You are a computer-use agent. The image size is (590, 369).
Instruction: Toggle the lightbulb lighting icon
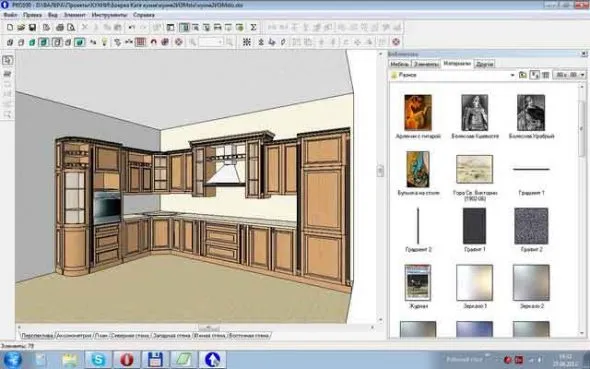[105, 42]
